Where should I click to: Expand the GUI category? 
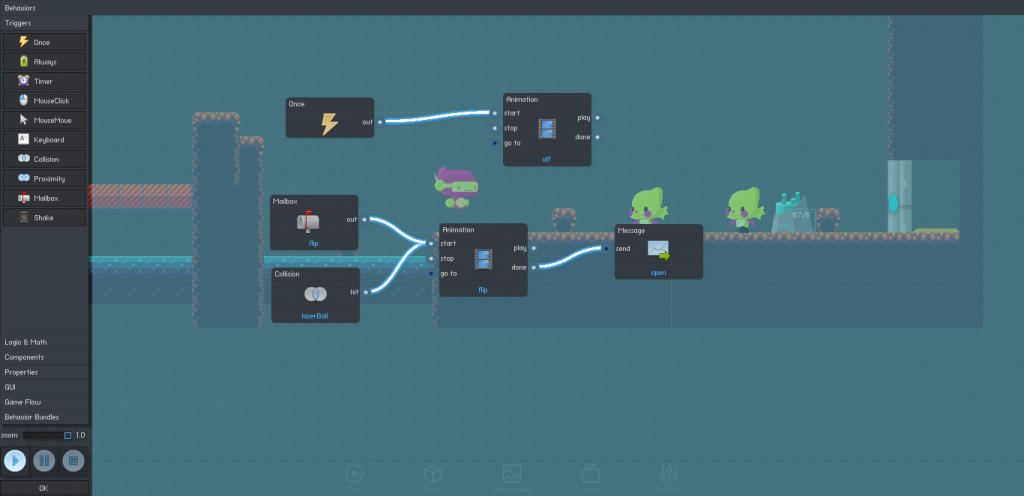point(44,387)
